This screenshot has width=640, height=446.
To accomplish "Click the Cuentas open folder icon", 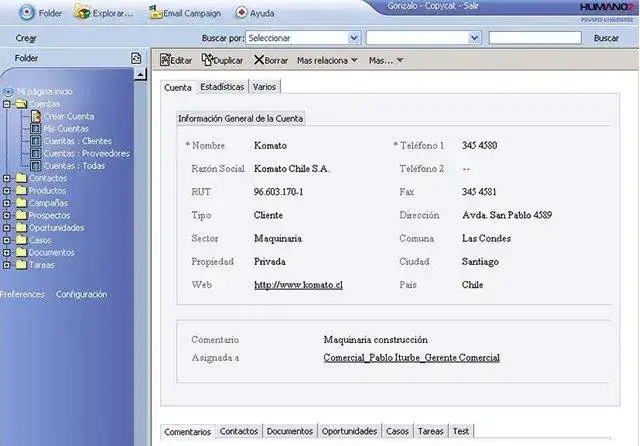I will [21, 104].
